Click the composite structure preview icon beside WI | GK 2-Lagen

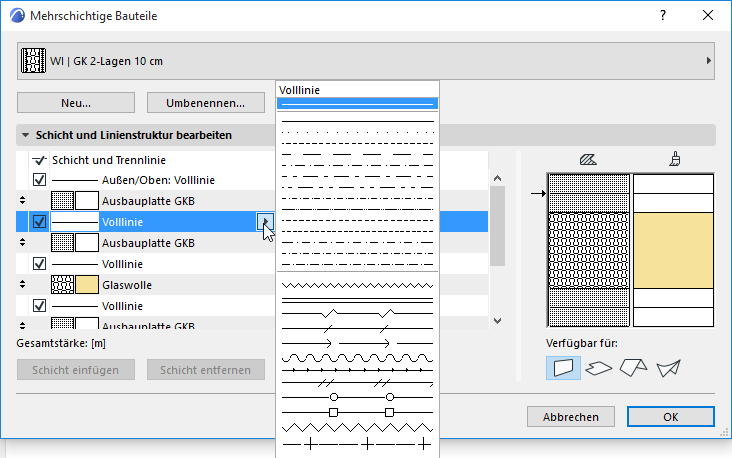(x=33, y=61)
